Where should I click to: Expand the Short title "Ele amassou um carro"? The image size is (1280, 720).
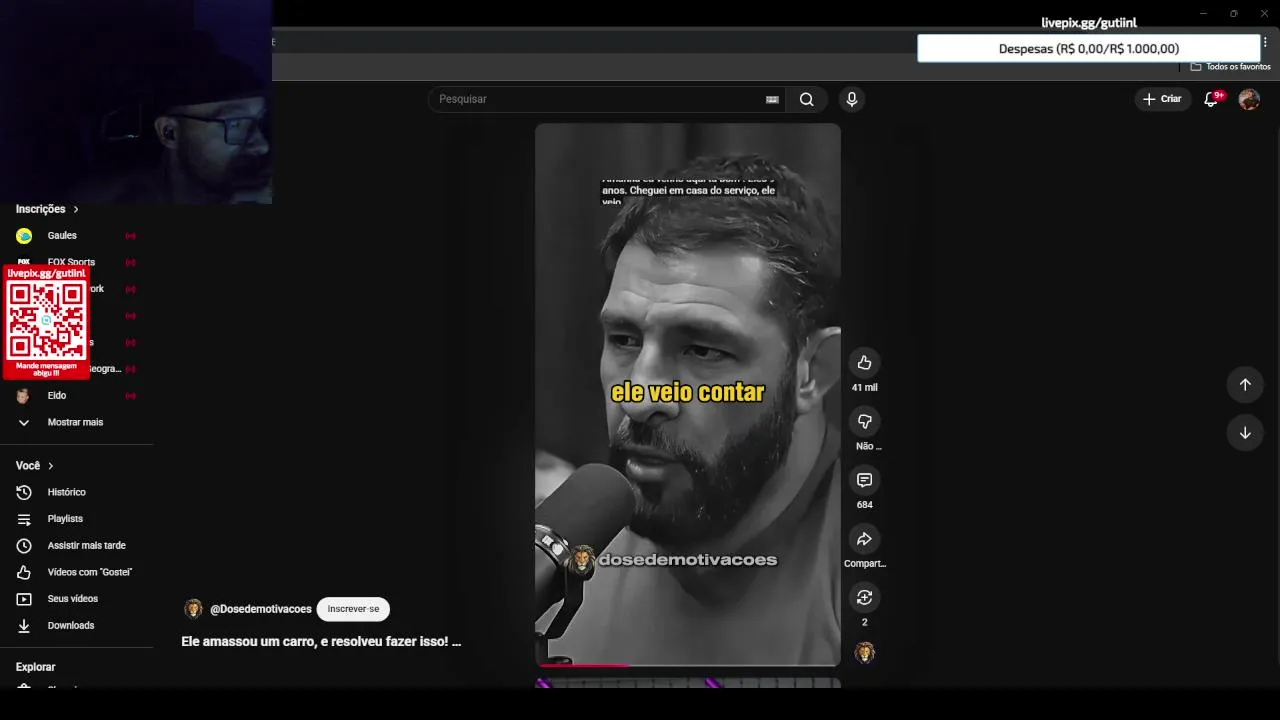tap(321, 642)
